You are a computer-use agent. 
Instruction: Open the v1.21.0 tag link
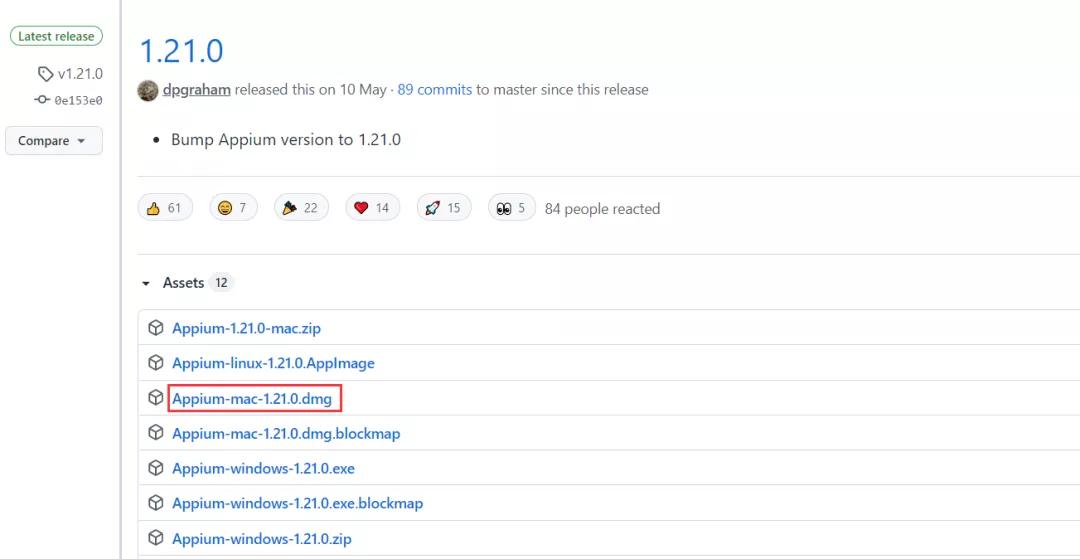(x=80, y=74)
